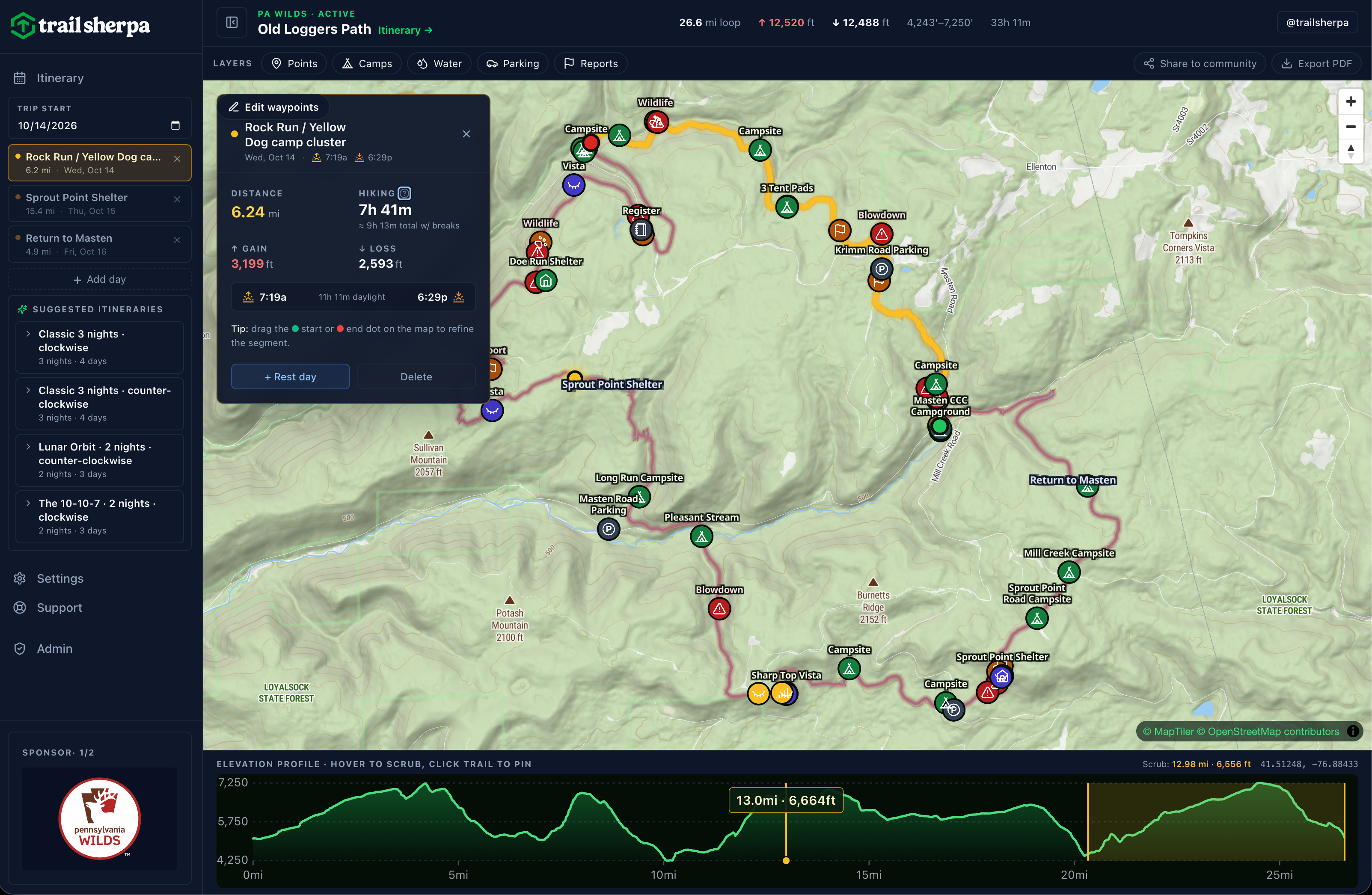The image size is (1372, 895).
Task: Expand Lunar Orbit 2 nights itinerary
Action: (x=100, y=460)
